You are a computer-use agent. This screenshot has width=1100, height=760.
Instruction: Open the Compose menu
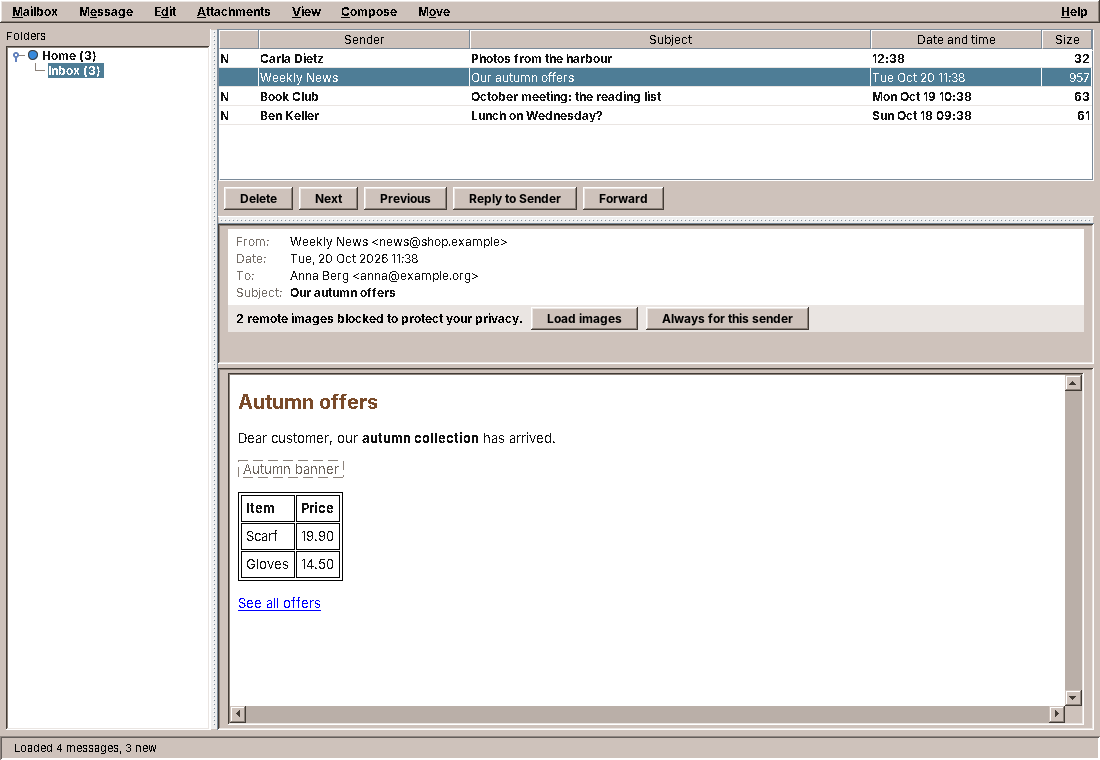[x=368, y=12]
